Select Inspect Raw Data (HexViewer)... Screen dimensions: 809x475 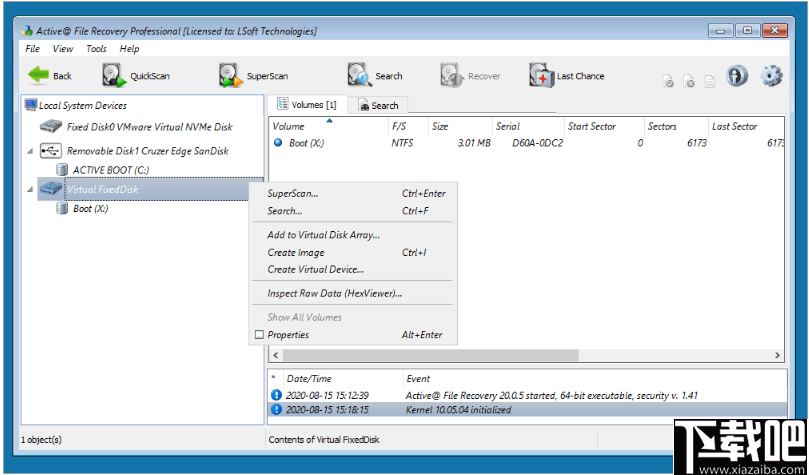pyautogui.click(x=353, y=293)
